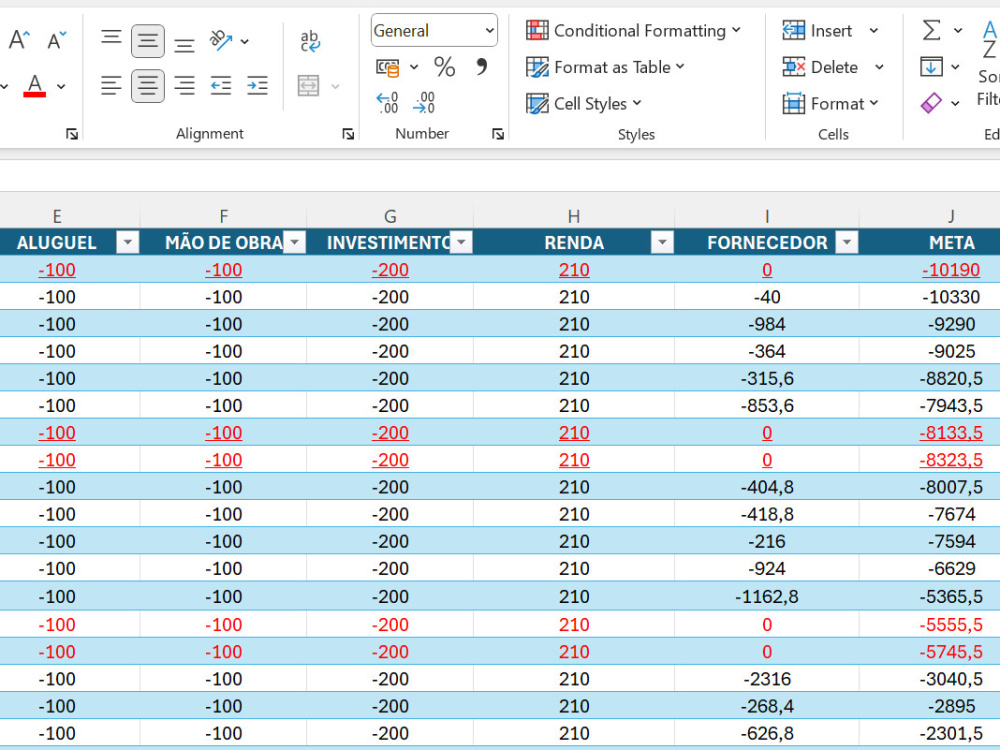Open Alignment settings dialog launcher
This screenshot has height=750, width=1000.
pos(348,134)
